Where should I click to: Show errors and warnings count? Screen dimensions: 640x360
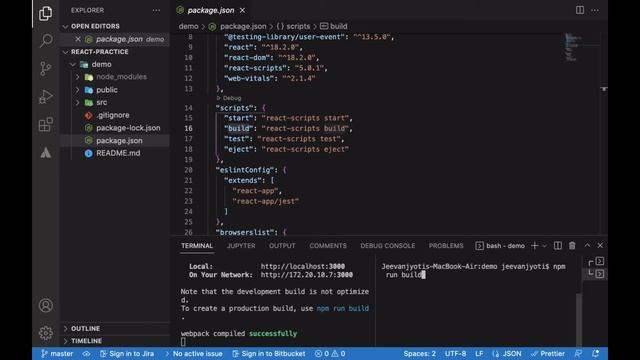pos(330,353)
